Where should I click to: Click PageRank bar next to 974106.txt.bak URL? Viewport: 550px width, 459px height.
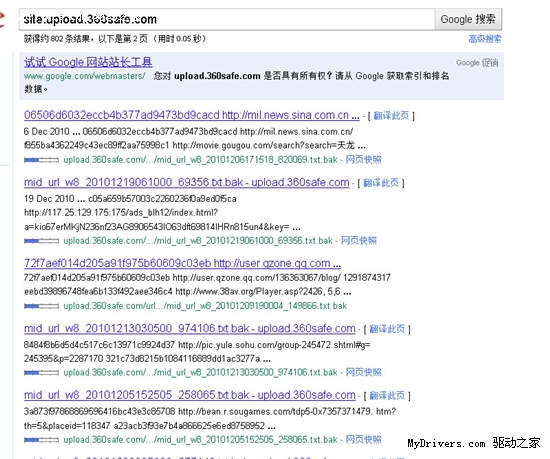(x=41, y=373)
